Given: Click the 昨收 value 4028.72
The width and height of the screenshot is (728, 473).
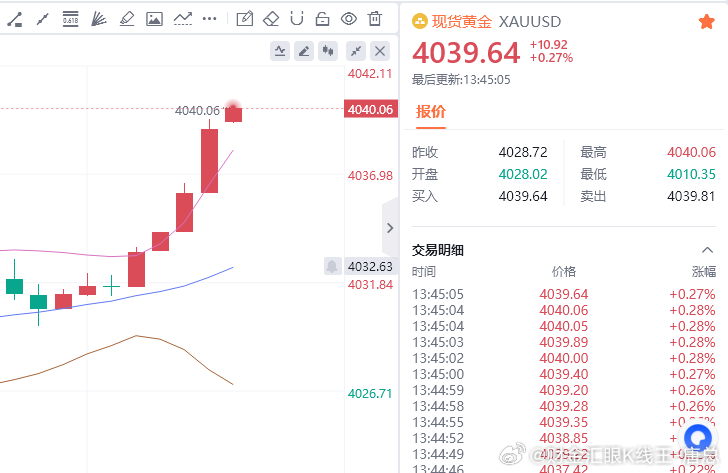Looking at the screenshot, I should [523, 152].
